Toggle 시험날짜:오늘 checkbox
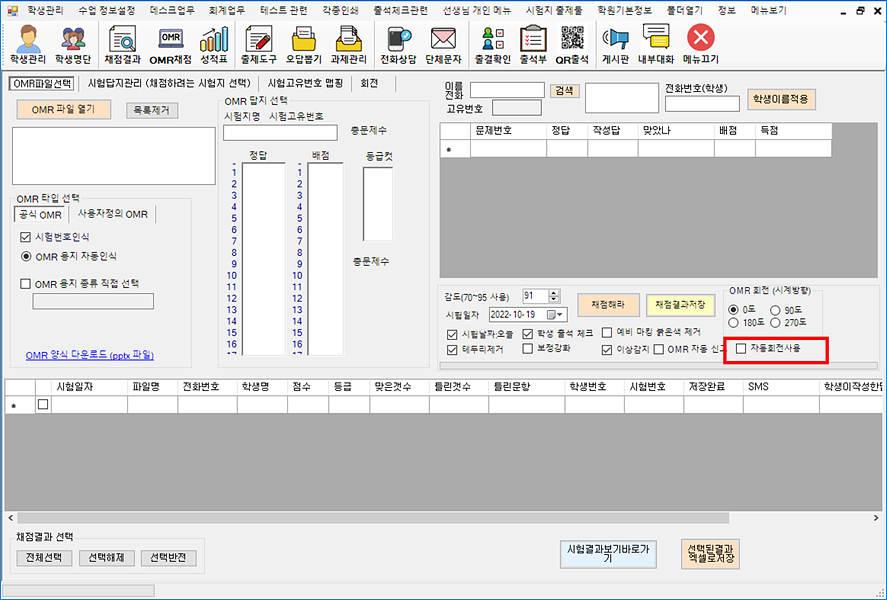This screenshot has width=887, height=600. 452,335
